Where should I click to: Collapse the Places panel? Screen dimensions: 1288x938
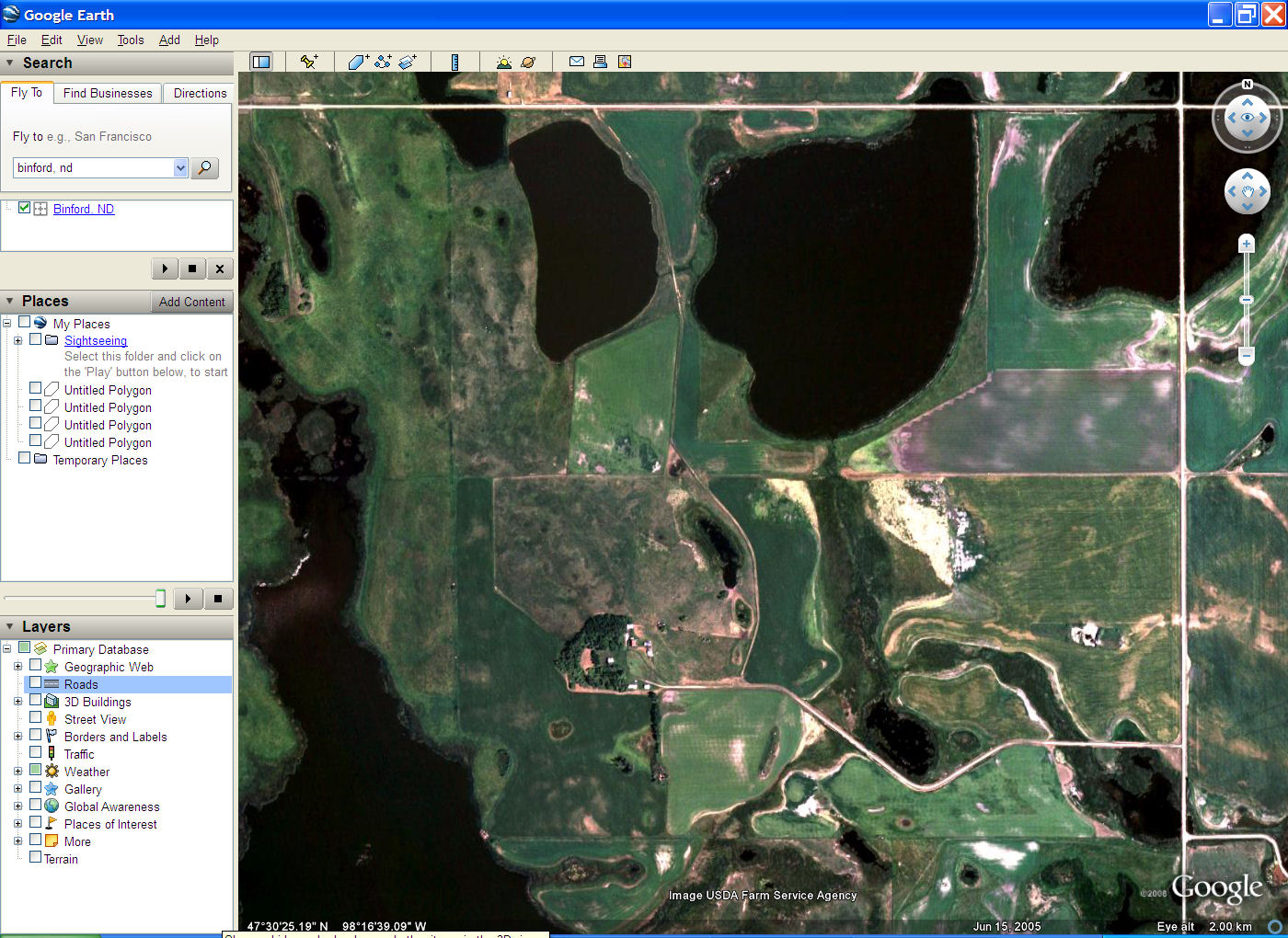10,301
